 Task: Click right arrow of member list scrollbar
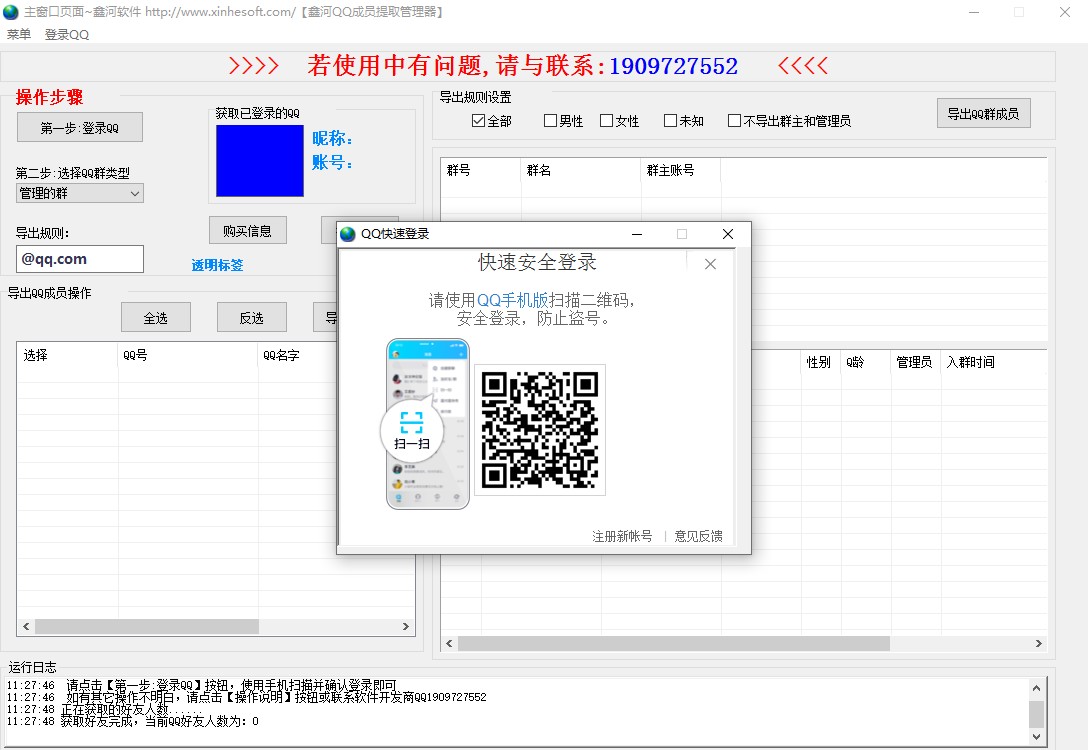point(406,627)
